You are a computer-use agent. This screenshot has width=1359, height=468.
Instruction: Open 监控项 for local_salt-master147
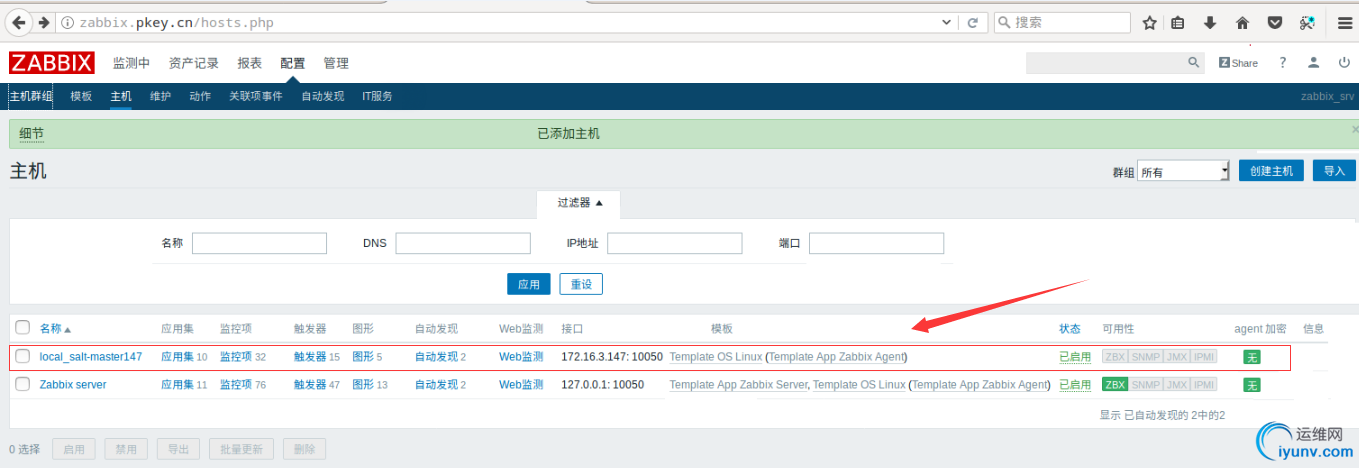[236, 356]
